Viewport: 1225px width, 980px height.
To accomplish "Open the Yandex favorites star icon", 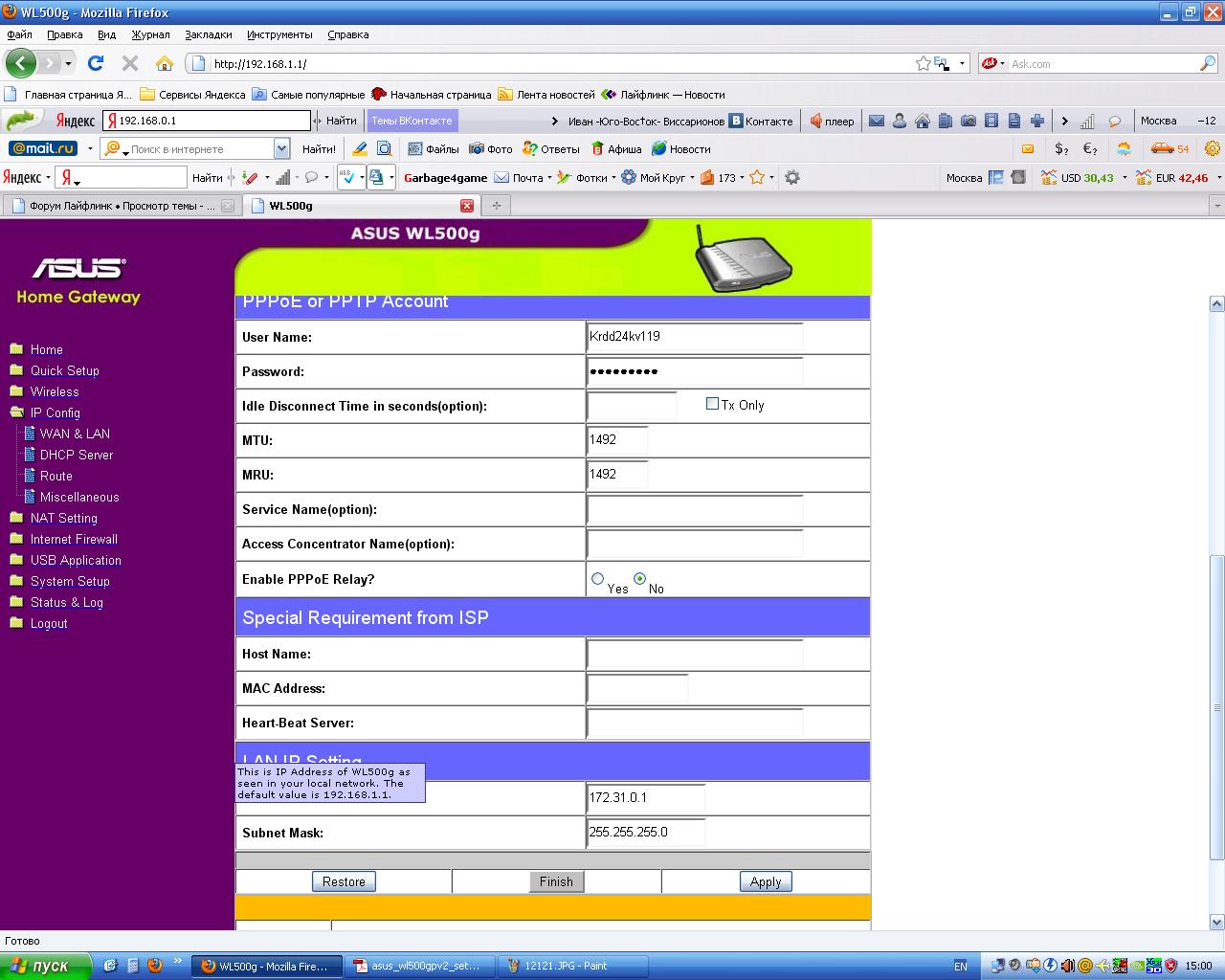I will [x=757, y=177].
